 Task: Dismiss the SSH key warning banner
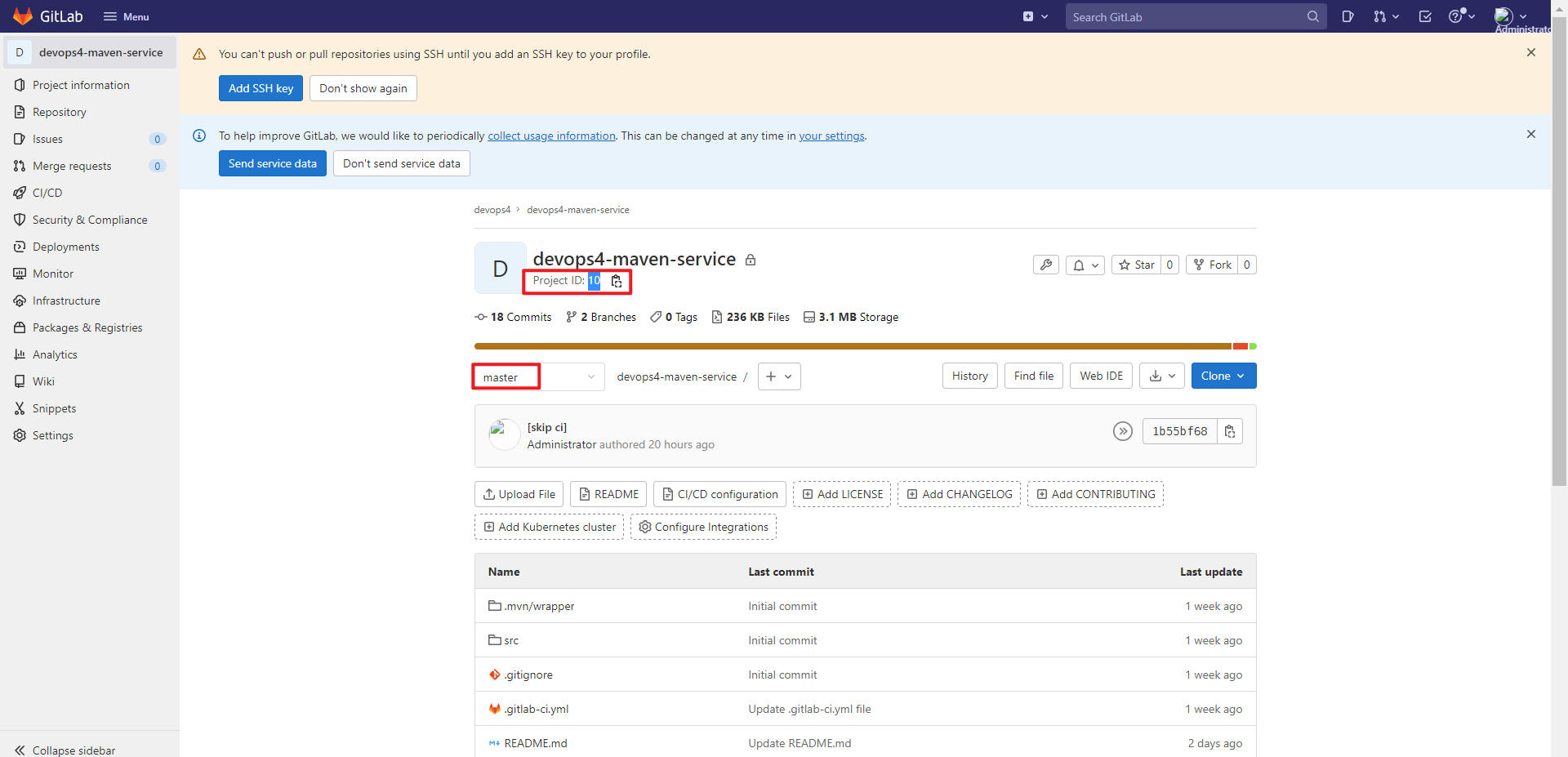[x=1531, y=52]
